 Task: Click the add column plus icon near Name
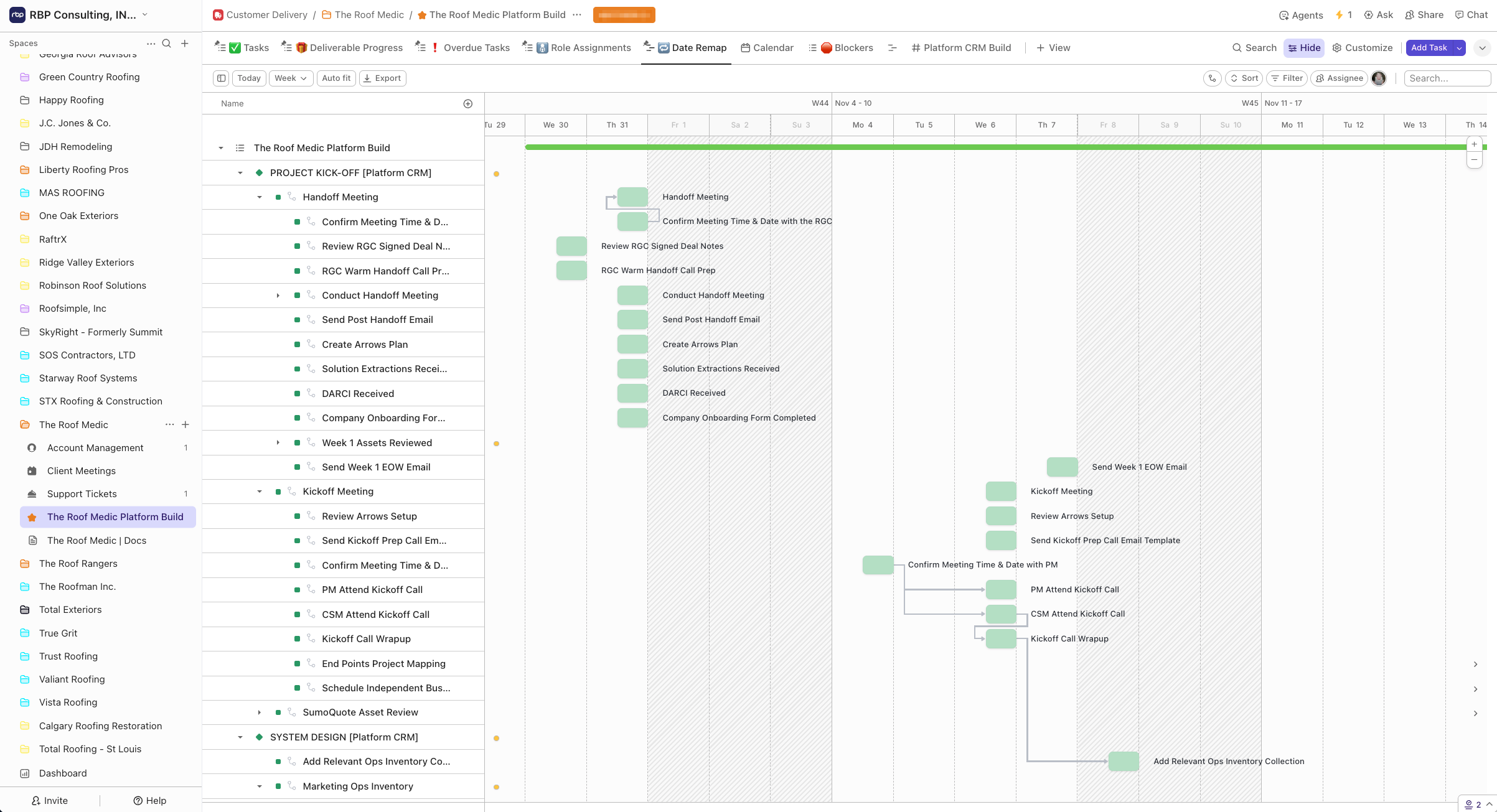point(468,104)
